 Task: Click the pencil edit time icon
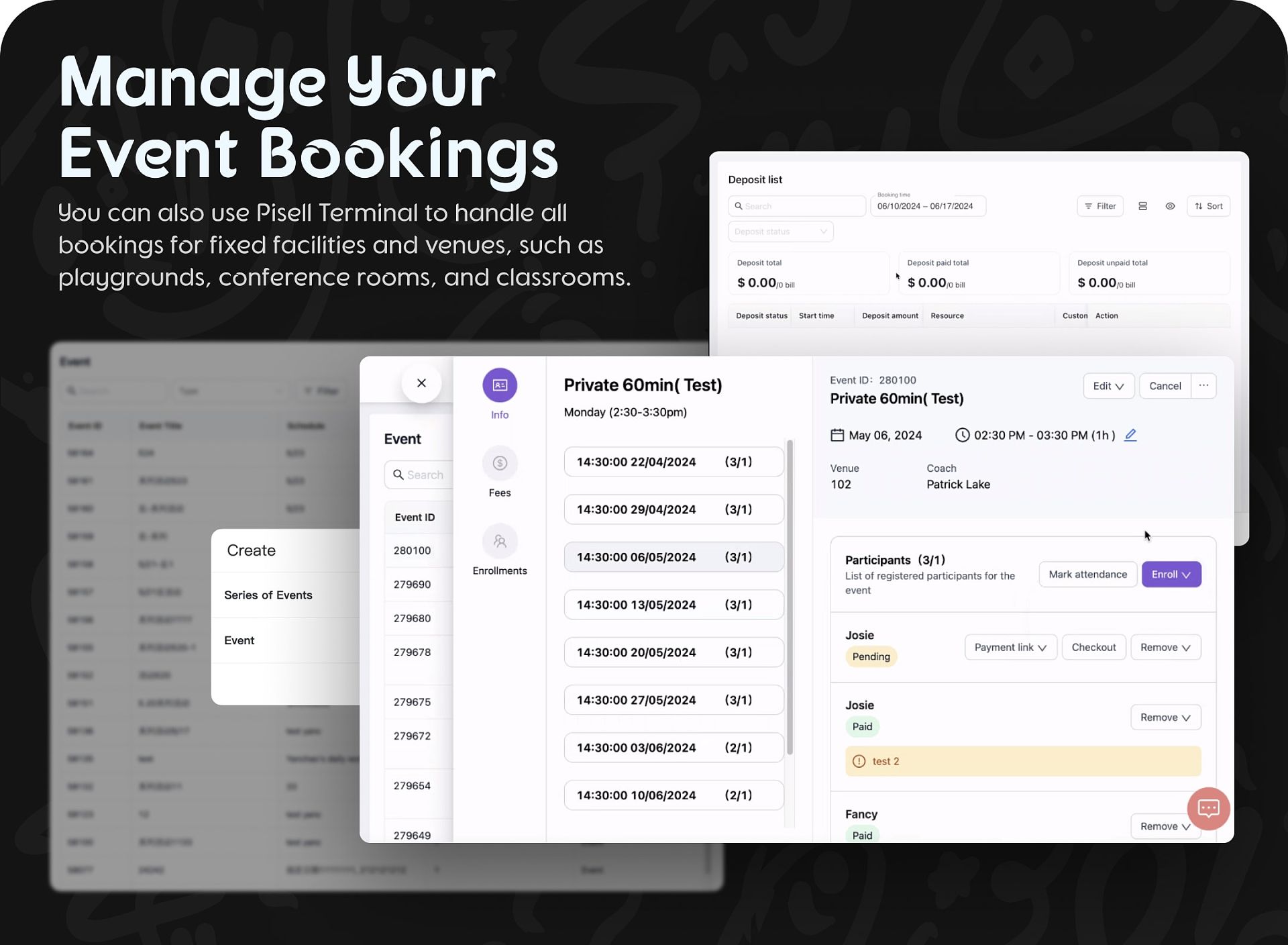tap(1130, 435)
